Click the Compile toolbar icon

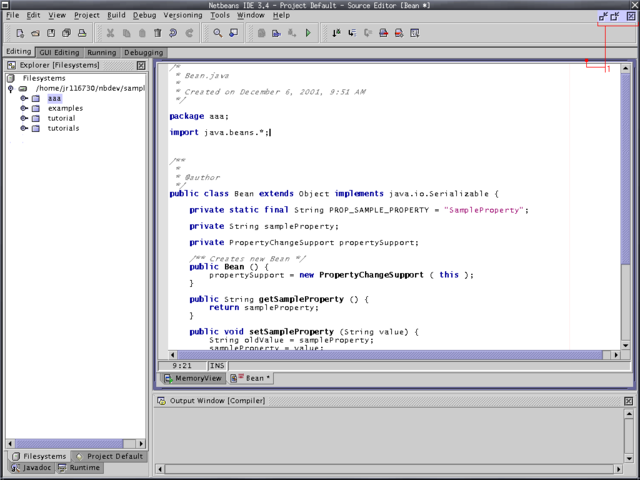262,33
